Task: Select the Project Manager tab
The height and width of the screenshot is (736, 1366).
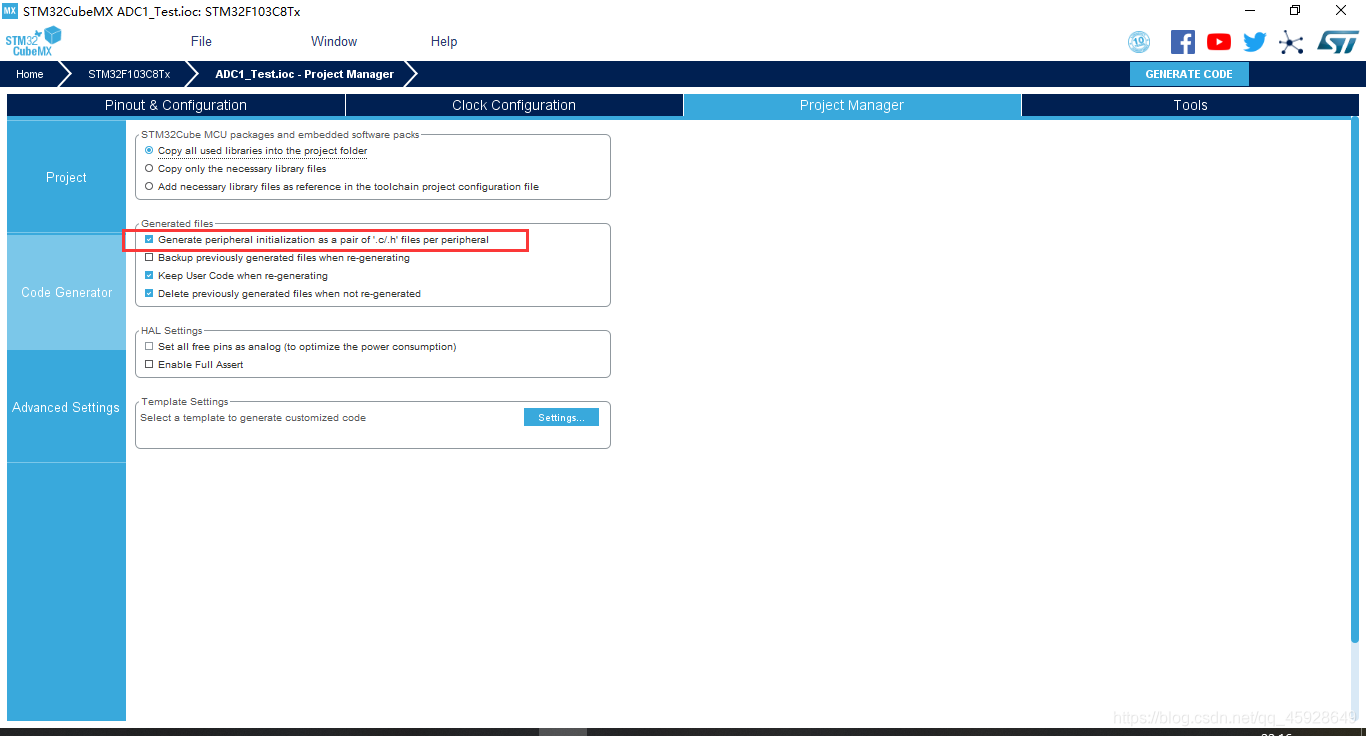Action: point(852,105)
